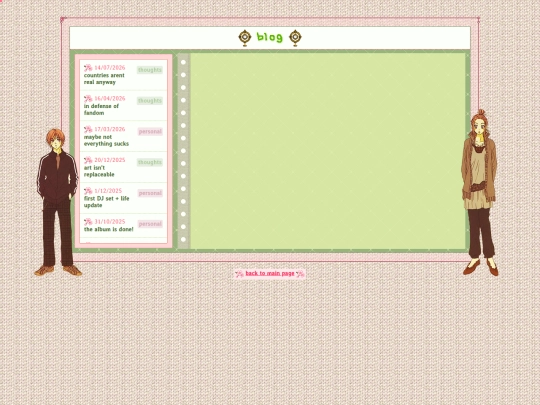Click the date 17/03/2026
The image size is (540, 405).
(x=110, y=129)
